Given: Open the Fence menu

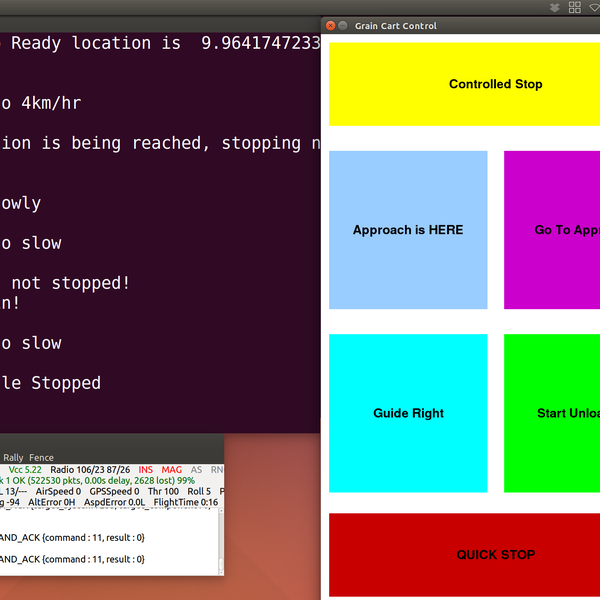Looking at the screenshot, I should [42, 457].
